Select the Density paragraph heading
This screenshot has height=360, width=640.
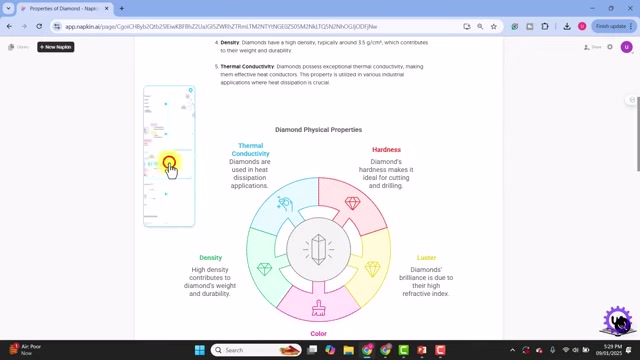[x=230, y=42]
